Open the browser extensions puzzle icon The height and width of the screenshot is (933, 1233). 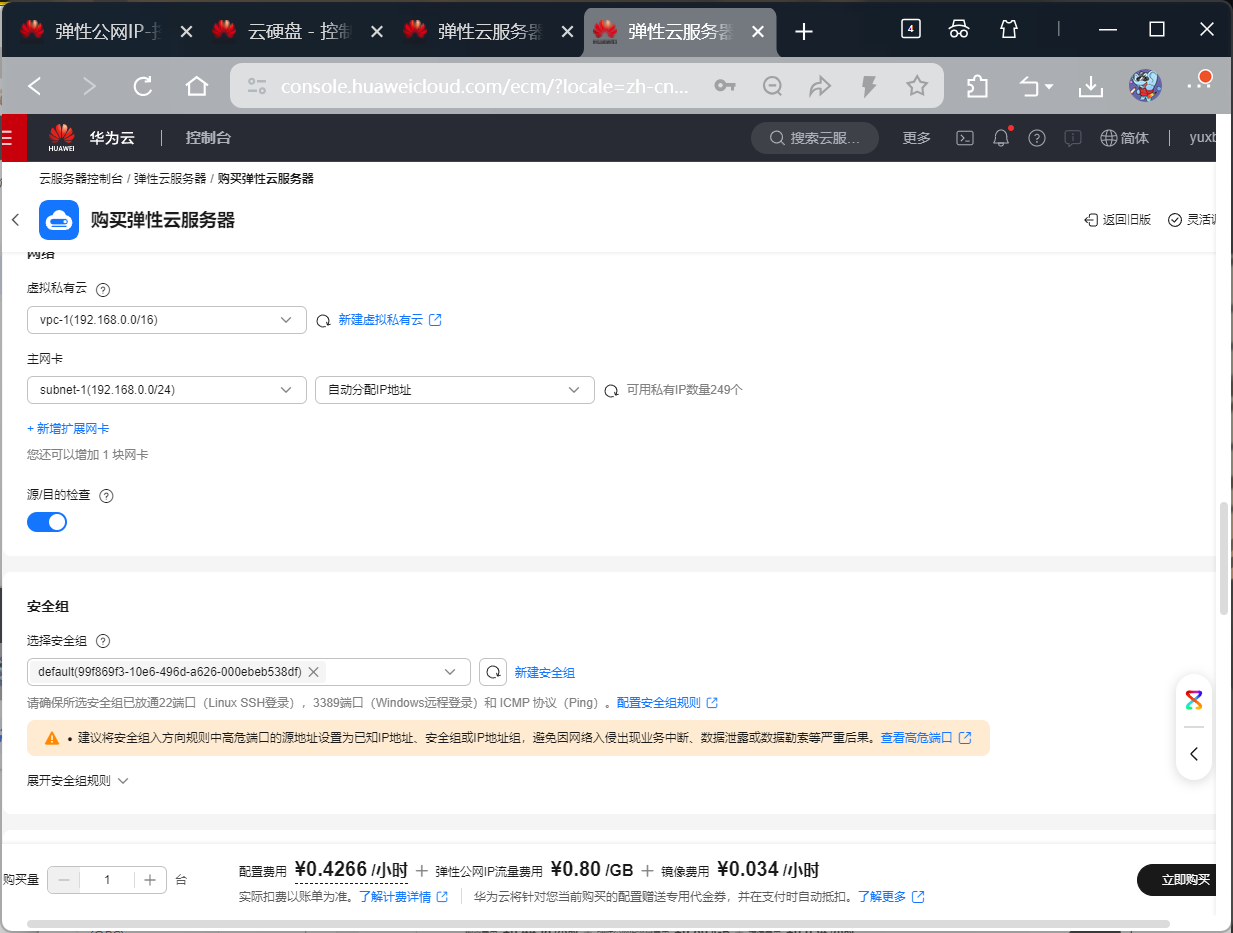[x=977, y=87]
